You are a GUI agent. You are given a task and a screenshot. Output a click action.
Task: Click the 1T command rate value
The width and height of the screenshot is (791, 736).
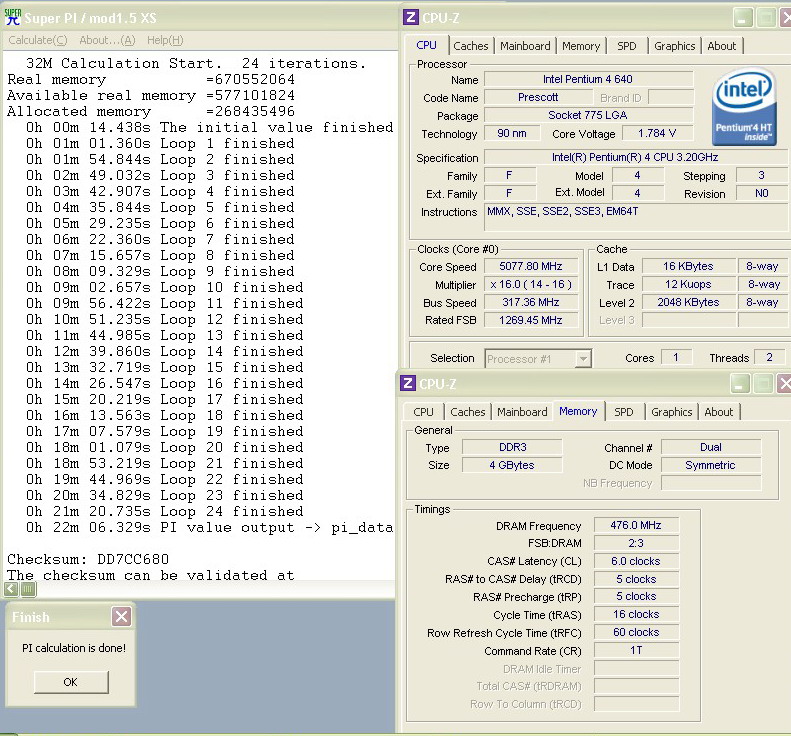tap(636, 650)
